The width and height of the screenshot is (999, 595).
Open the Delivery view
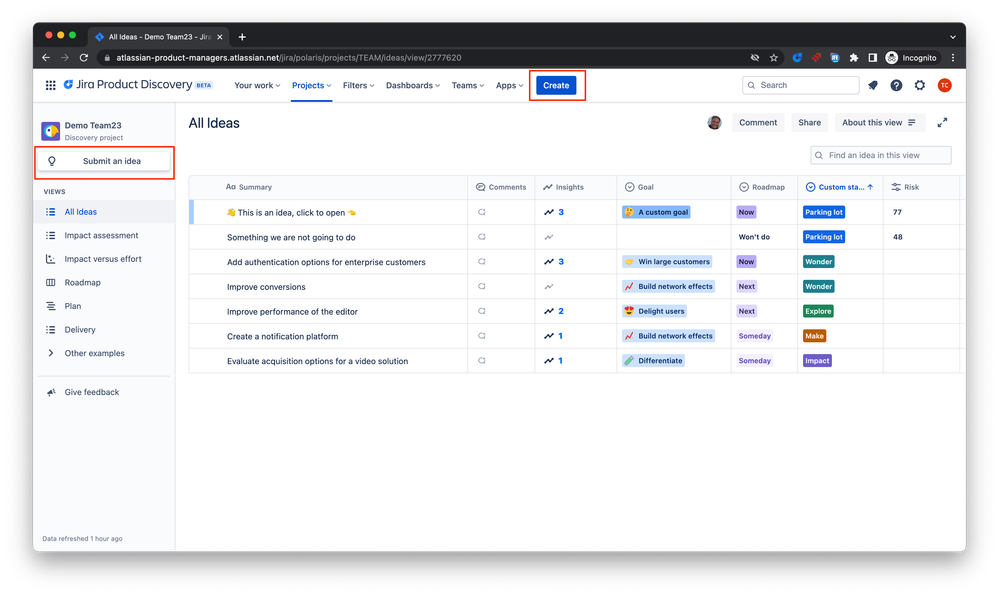pos(104,330)
